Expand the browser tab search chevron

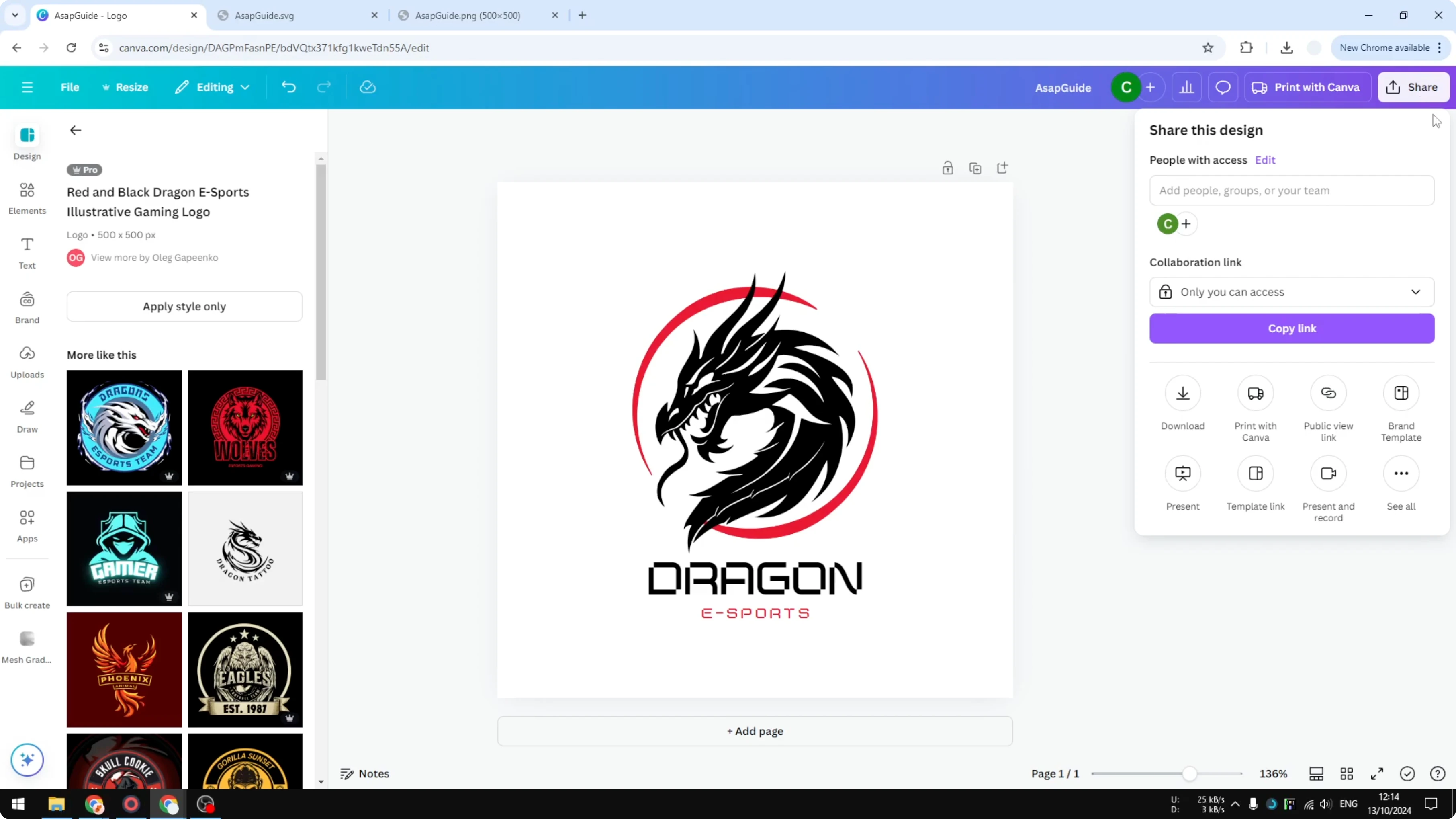(15, 15)
